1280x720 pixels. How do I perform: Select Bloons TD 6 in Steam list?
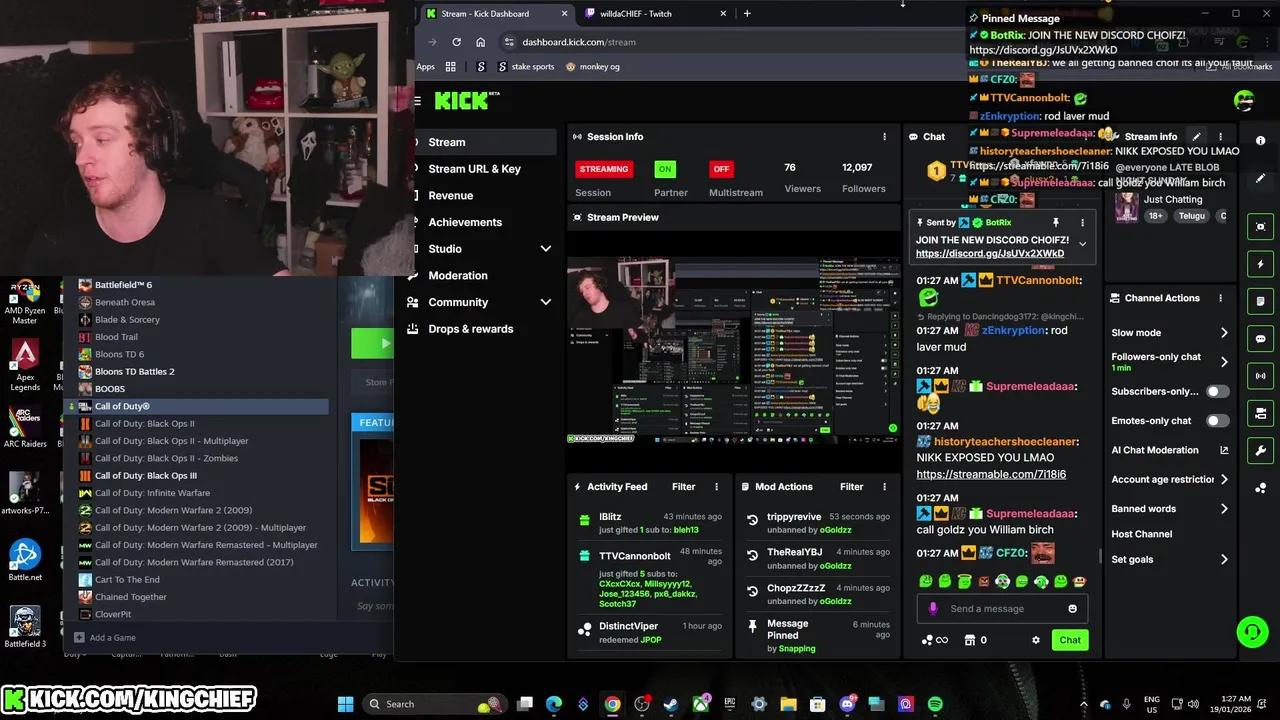[119, 354]
